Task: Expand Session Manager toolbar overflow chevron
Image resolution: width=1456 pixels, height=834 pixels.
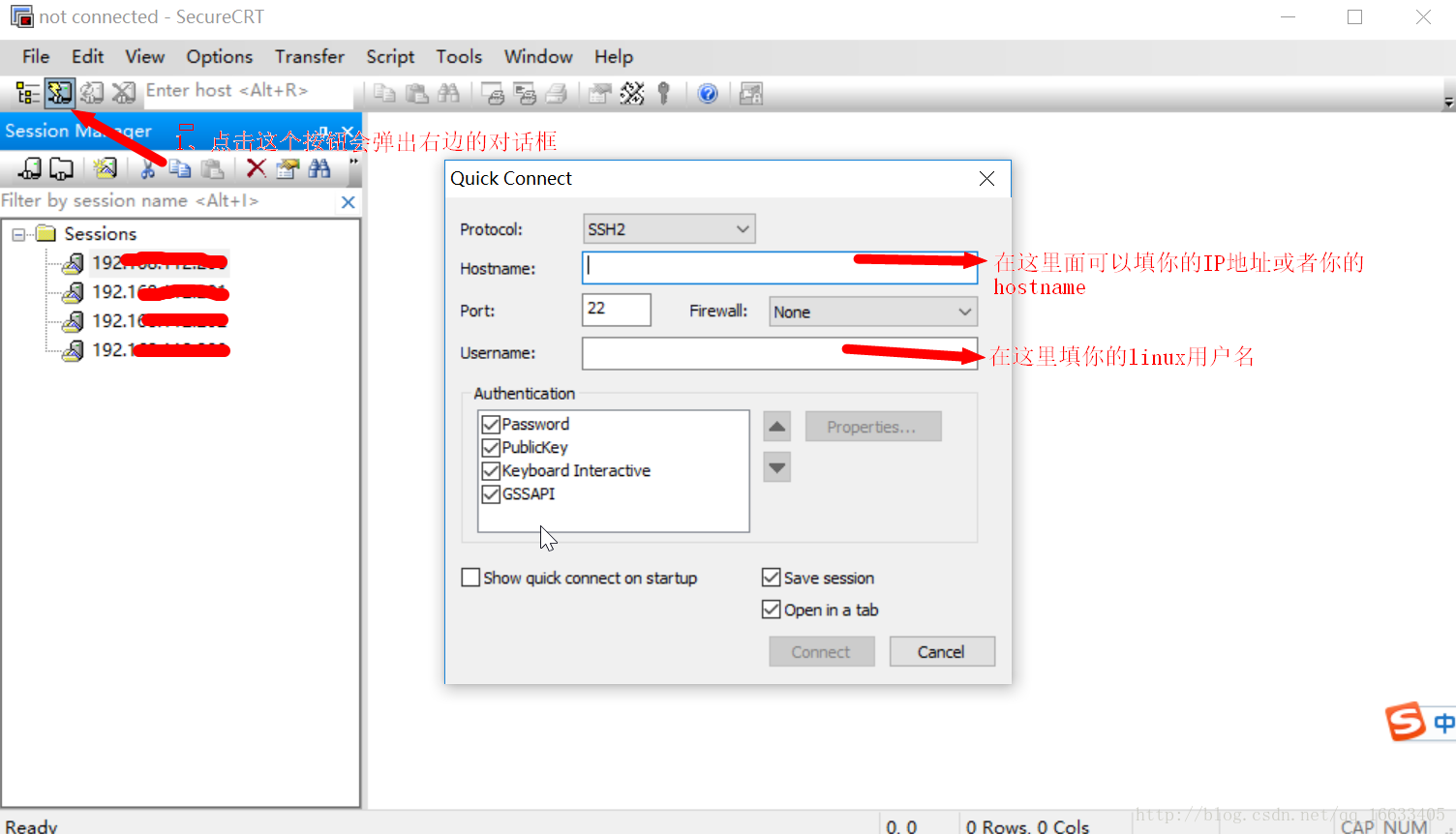Action: pyautogui.click(x=353, y=161)
